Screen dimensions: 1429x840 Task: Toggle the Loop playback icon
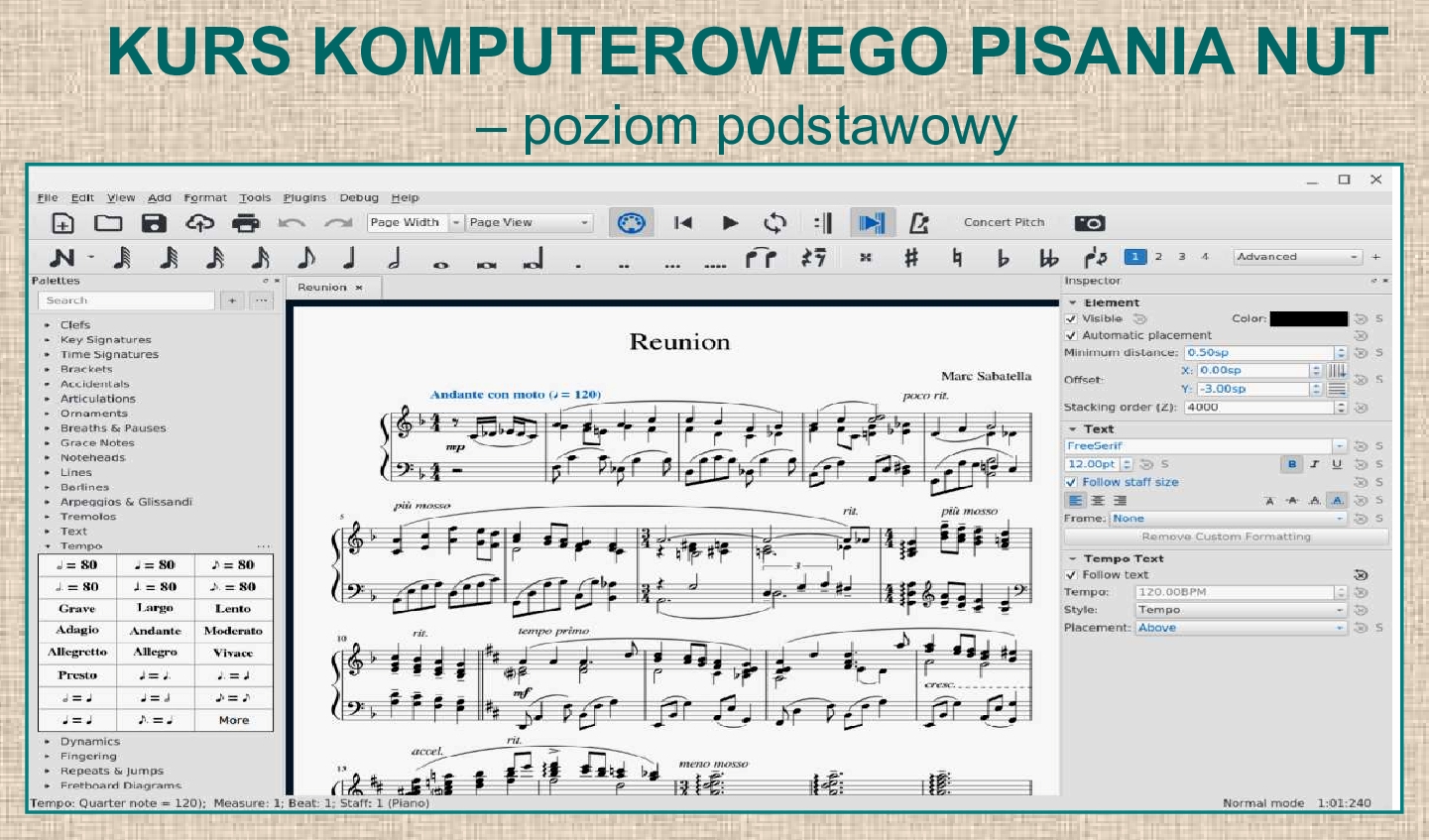pyautogui.click(x=774, y=223)
